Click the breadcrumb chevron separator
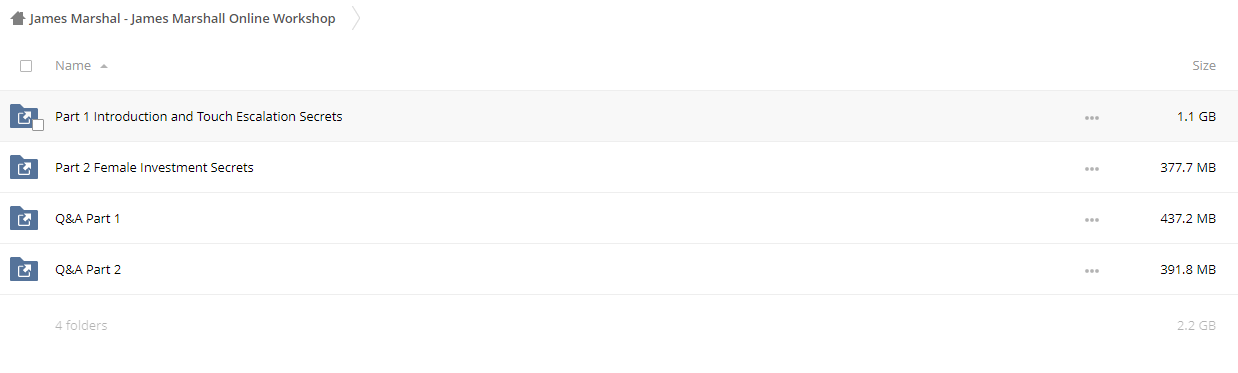Viewport: 1238px width, 373px height. pos(356,19)
